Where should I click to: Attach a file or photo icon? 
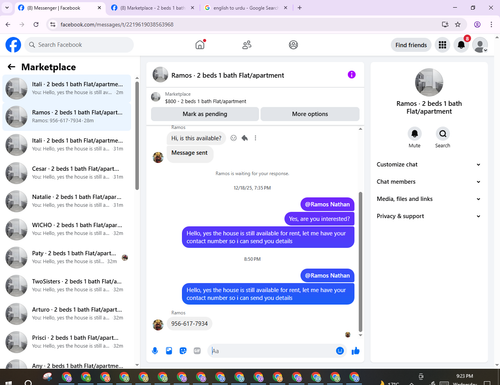point(169,351)
